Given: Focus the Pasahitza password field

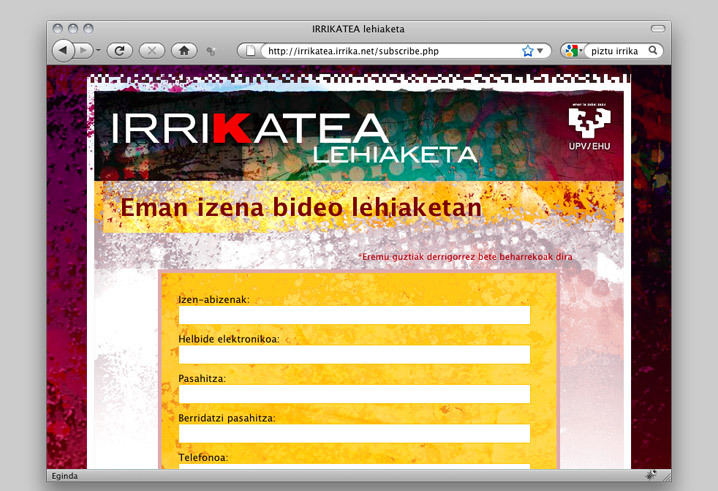Looking at the screenshot, I should tap(353, 394).
